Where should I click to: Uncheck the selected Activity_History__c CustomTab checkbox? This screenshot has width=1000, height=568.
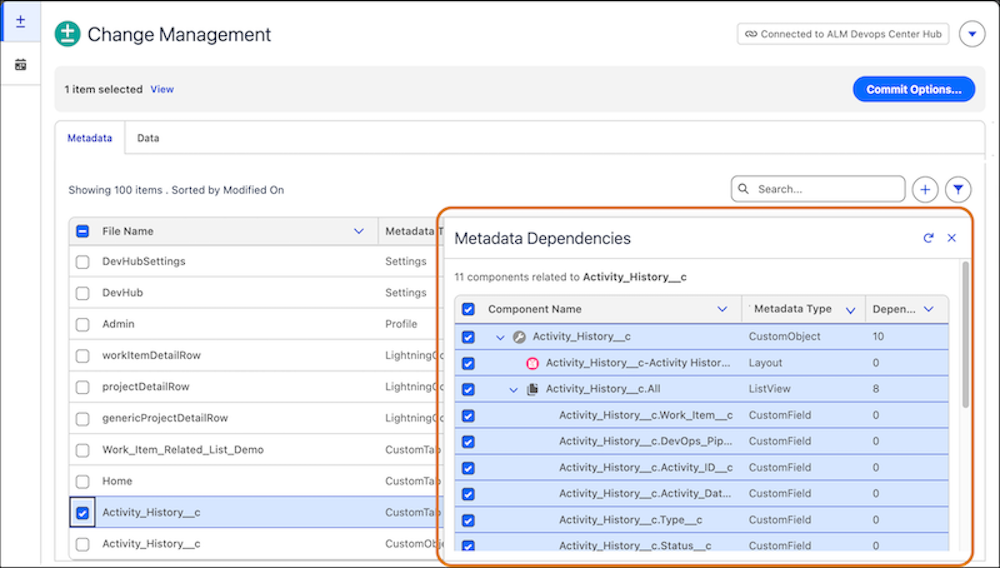click(82, 513)
